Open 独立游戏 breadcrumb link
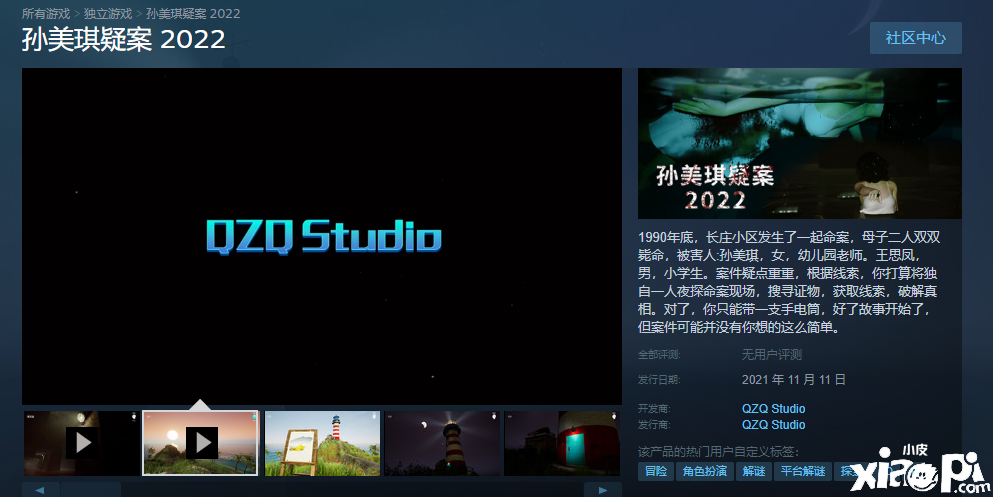This screenshot has height=497, width=993. click(108, 13)
